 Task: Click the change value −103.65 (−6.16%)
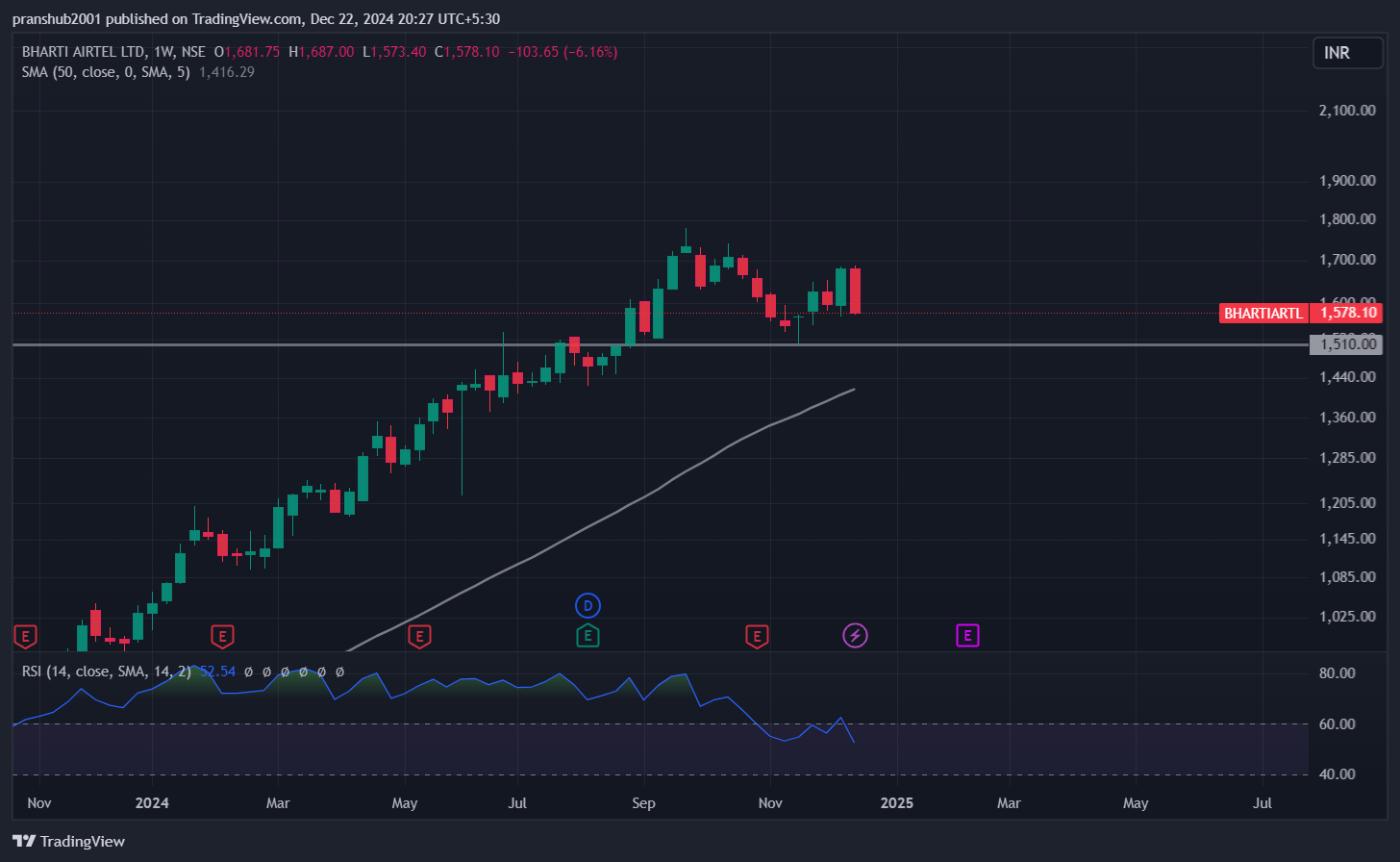(x=562, y=52)
